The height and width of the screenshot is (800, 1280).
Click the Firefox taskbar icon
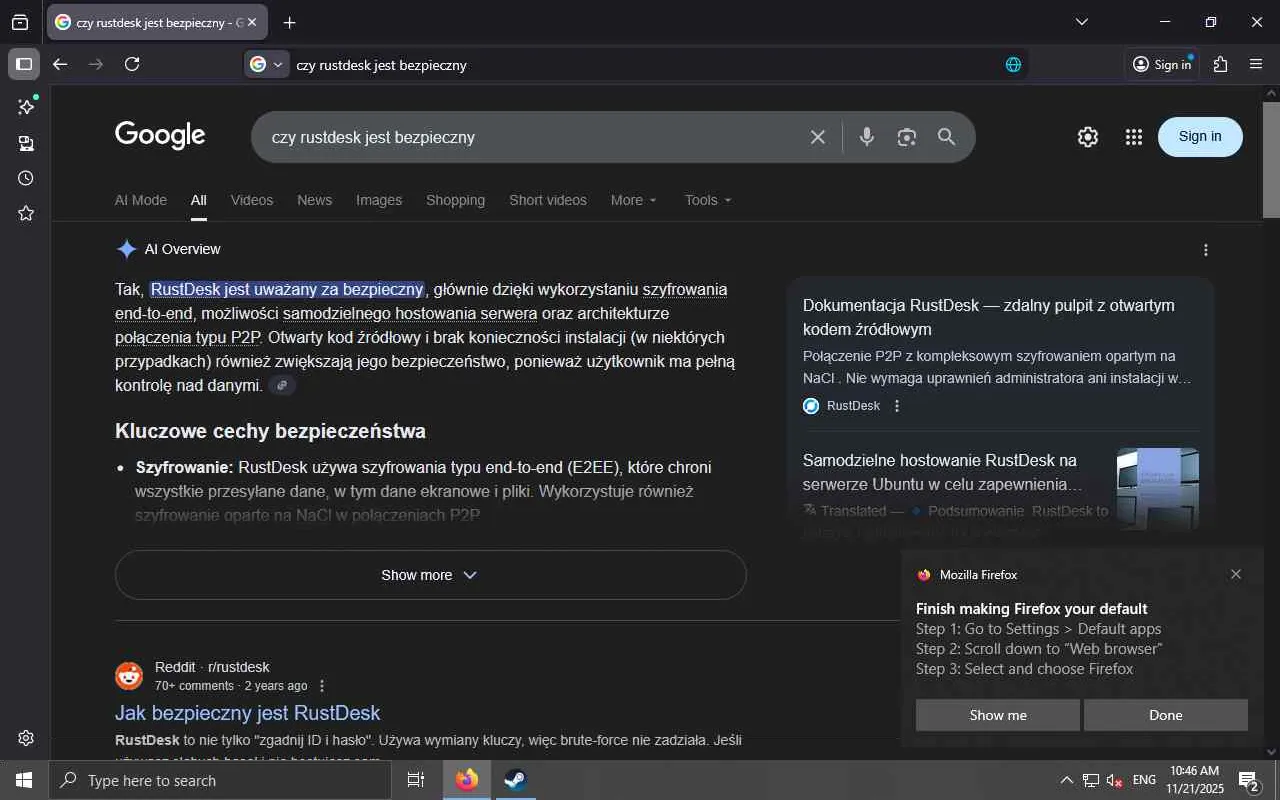click(x=467, y=780)
